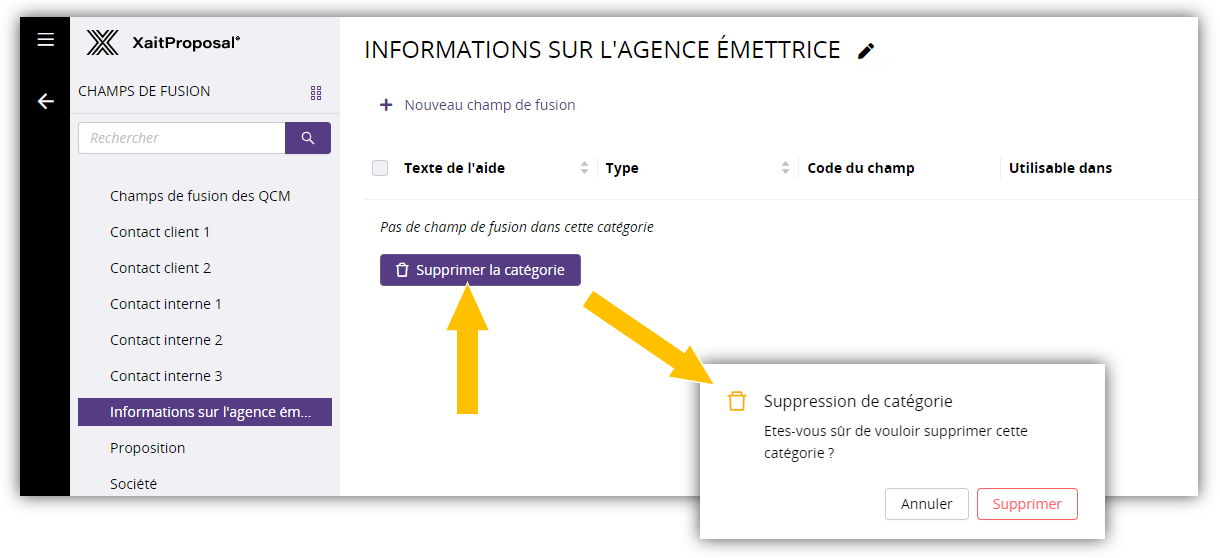Sort by Texte de l'aide column arrows
Image resolution: width=1220 pixels, height=558 pixels.
tap(584, 168)
